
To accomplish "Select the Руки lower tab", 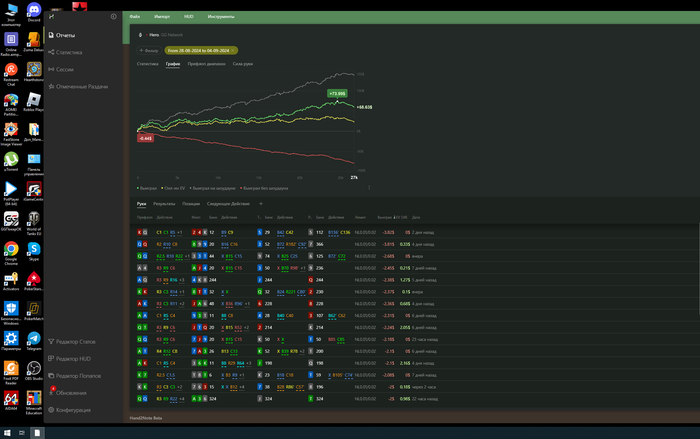I will (x=142, y=204).
